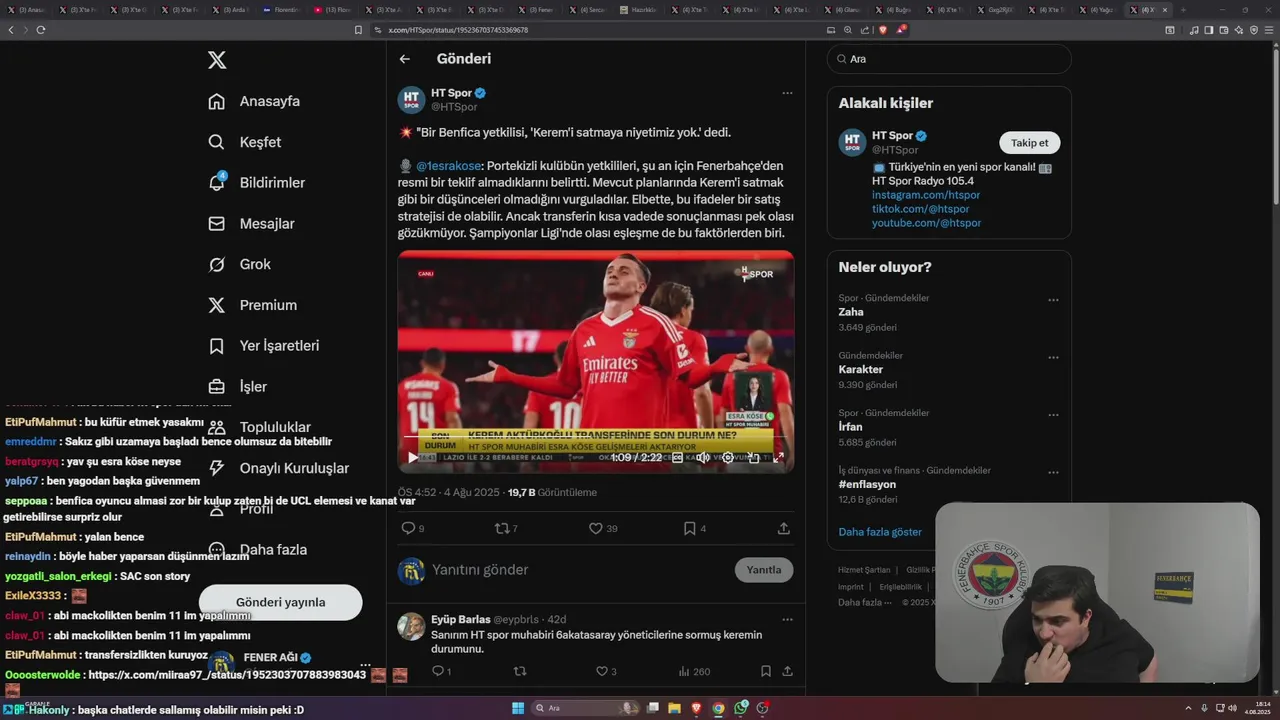Open Brave Shields lion icon
The width and height of the screenshot is (1280, 720).
883,30
